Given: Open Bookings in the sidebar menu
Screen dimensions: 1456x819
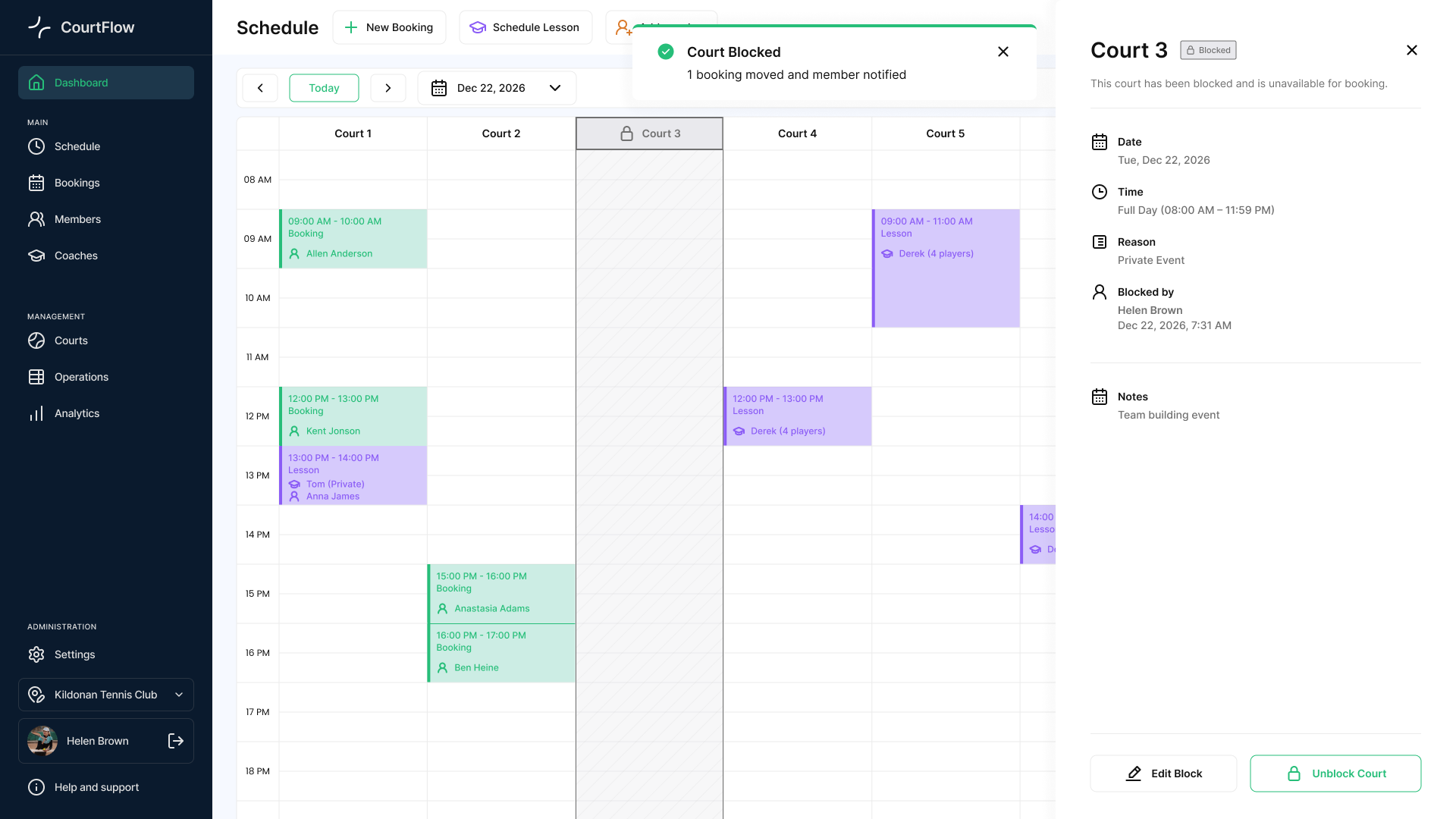Looking at the screenshot, I should point(106,183).
